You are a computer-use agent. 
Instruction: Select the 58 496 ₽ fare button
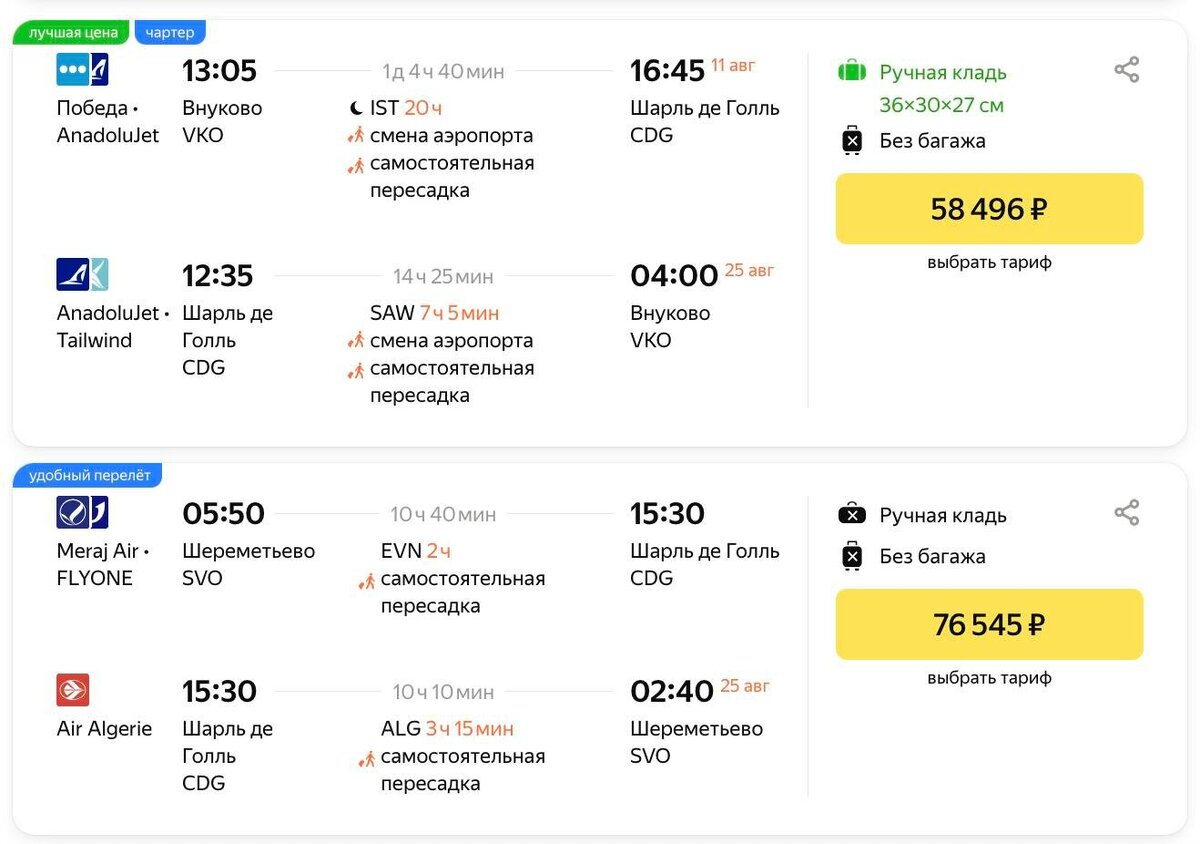[x=989, y=209]
